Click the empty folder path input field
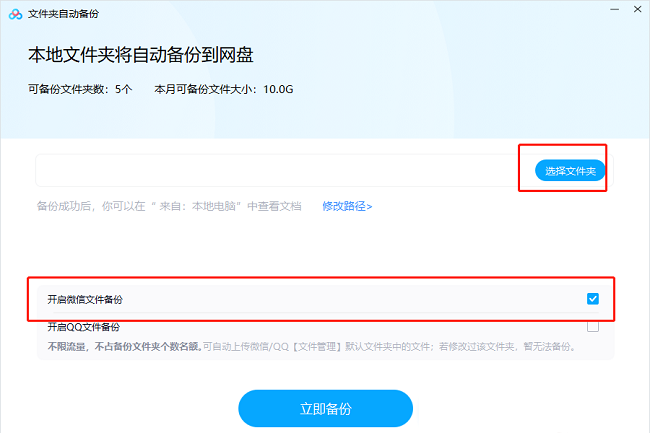 point(275,170)
